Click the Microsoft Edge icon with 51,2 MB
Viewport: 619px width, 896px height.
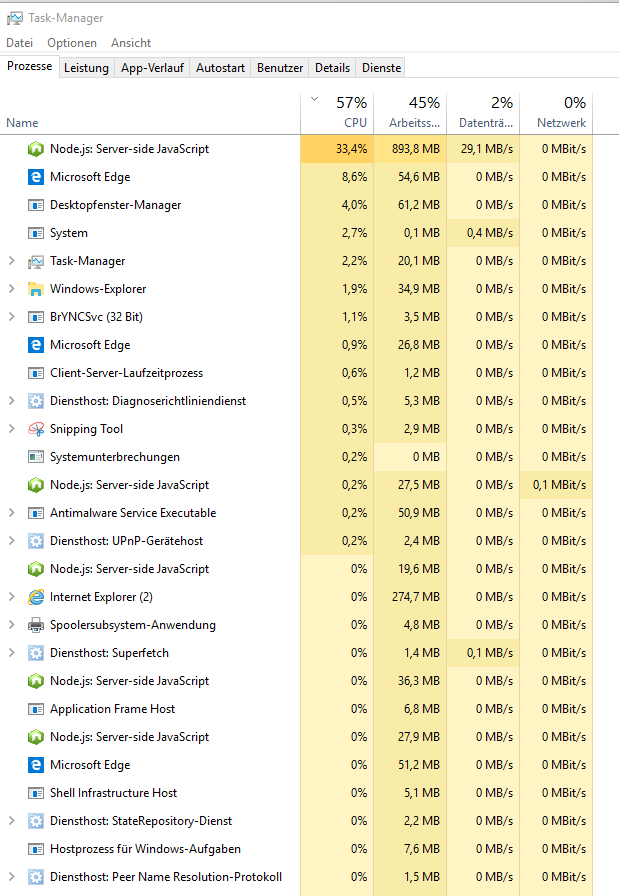[x=35, y=765]
